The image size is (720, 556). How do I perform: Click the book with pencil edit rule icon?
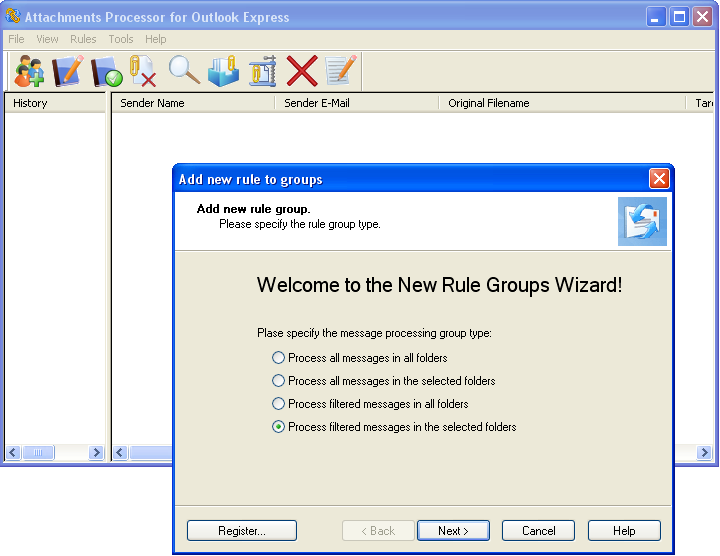[67, 71]
